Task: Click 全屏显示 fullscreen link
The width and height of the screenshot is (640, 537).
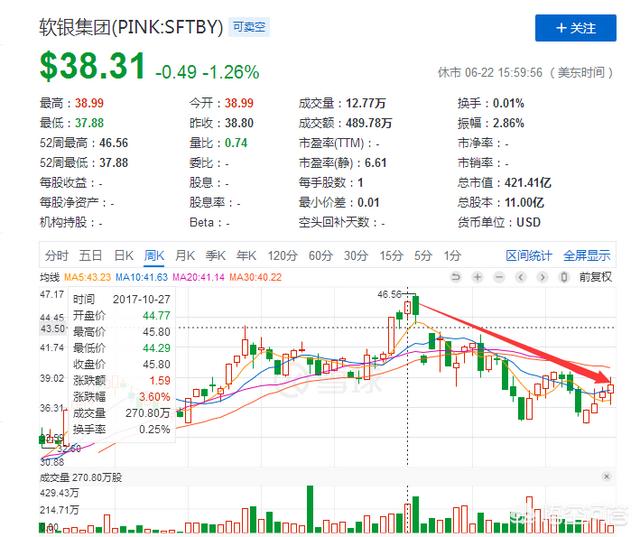Action: 587,256
